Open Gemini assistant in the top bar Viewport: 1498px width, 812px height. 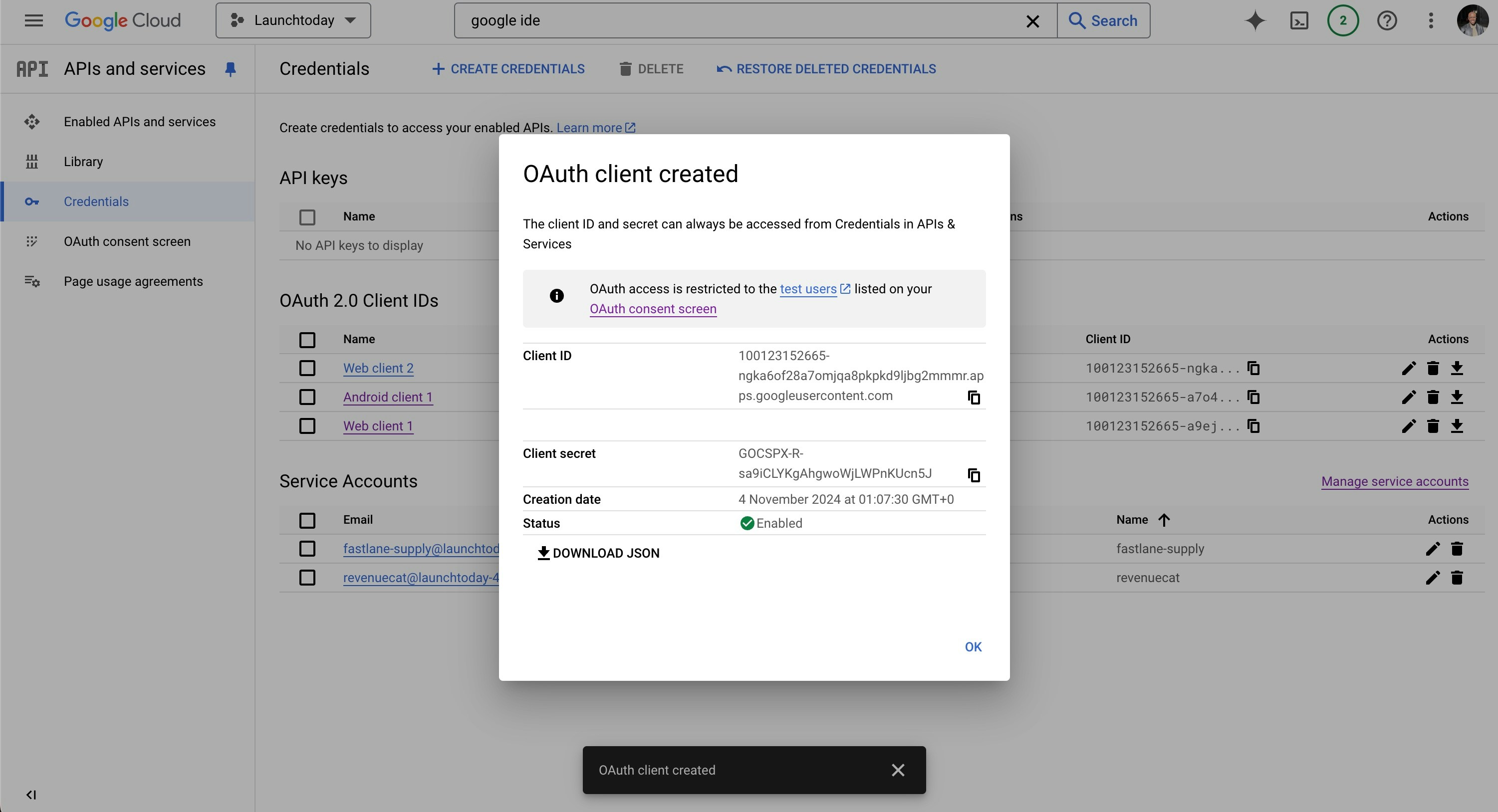click(x=1255, y=20)
